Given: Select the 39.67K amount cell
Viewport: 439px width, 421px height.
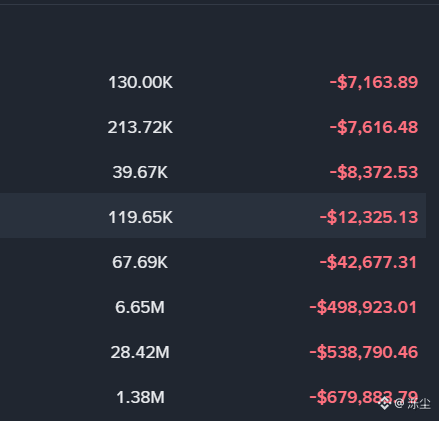Looking at the screenshot, I should tap(140, 172).
